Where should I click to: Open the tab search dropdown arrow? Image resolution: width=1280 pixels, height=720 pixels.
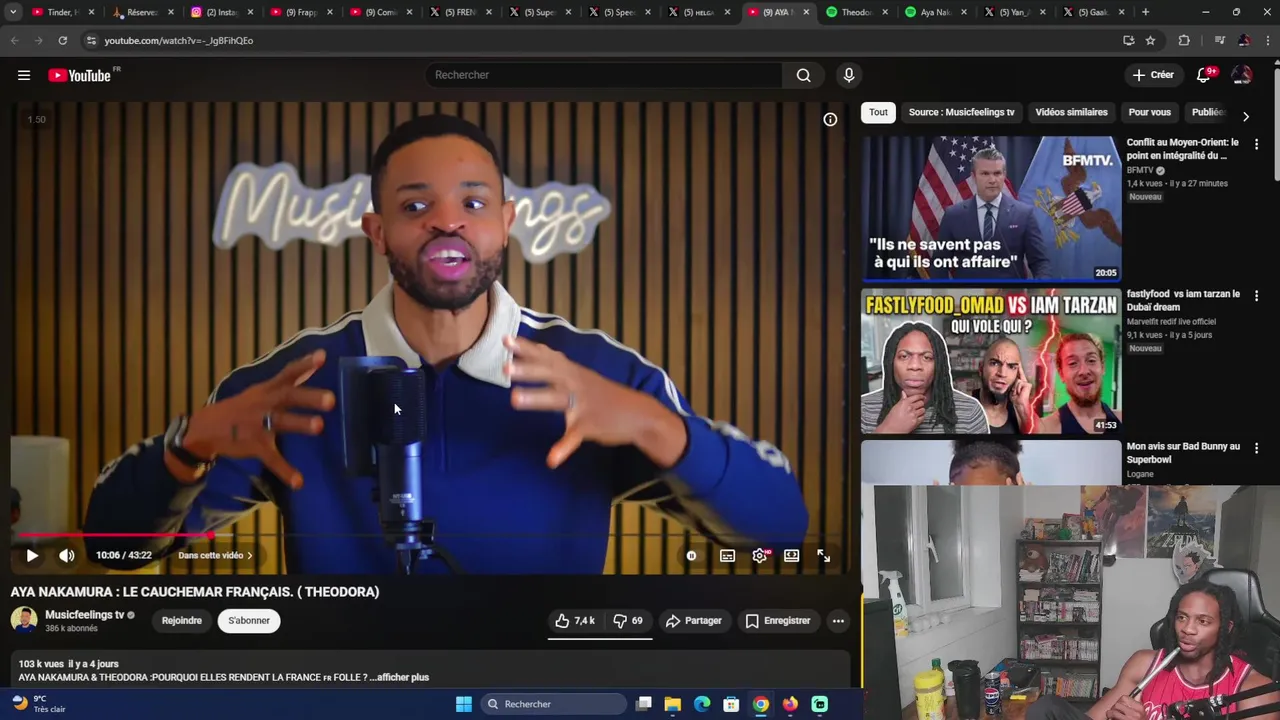[x=13, y=12]
